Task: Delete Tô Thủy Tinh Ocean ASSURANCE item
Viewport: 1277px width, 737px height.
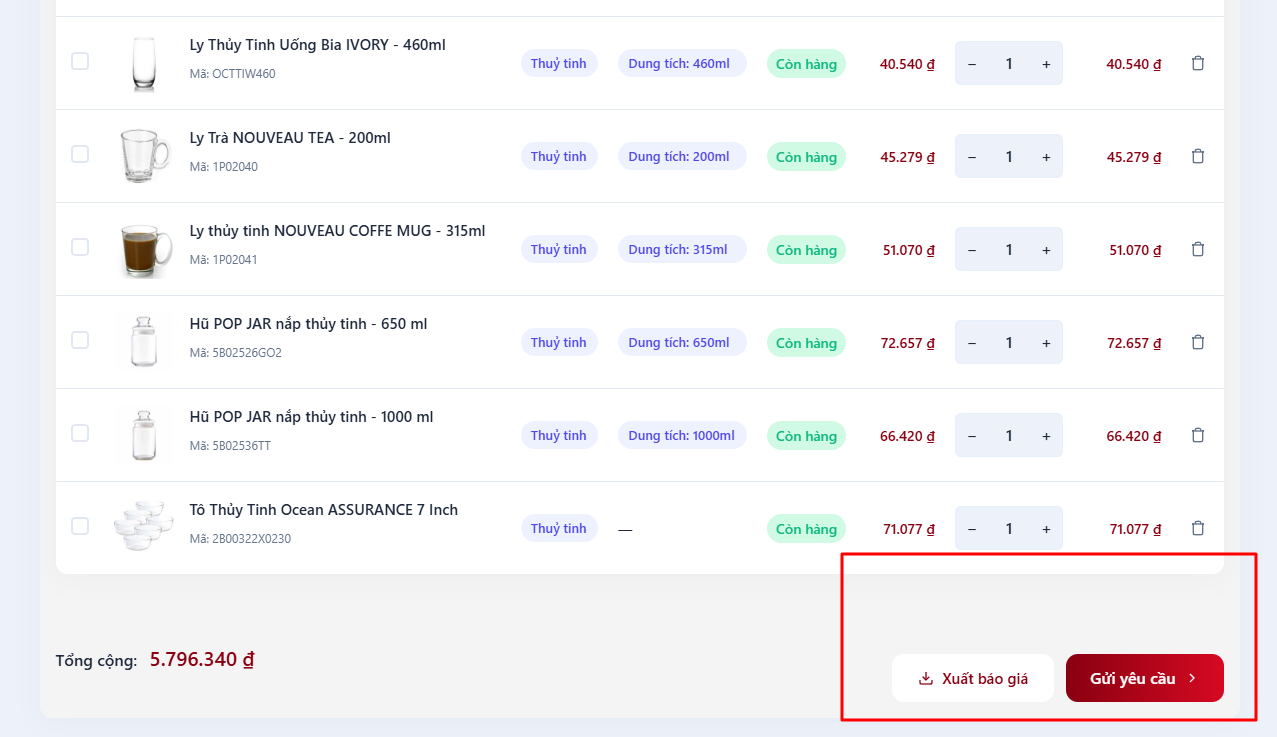Action: point(1198,528)
